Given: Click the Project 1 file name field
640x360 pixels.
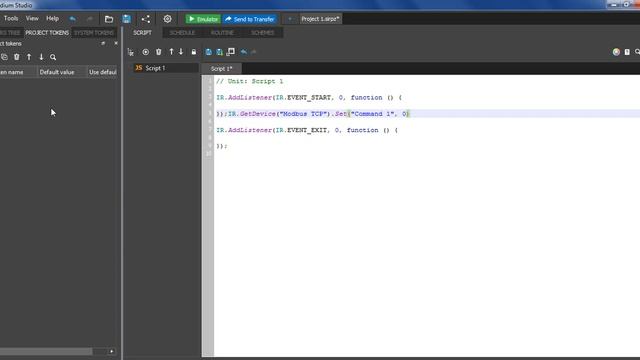Looking at the screenshot, I should tap(320, 19).
